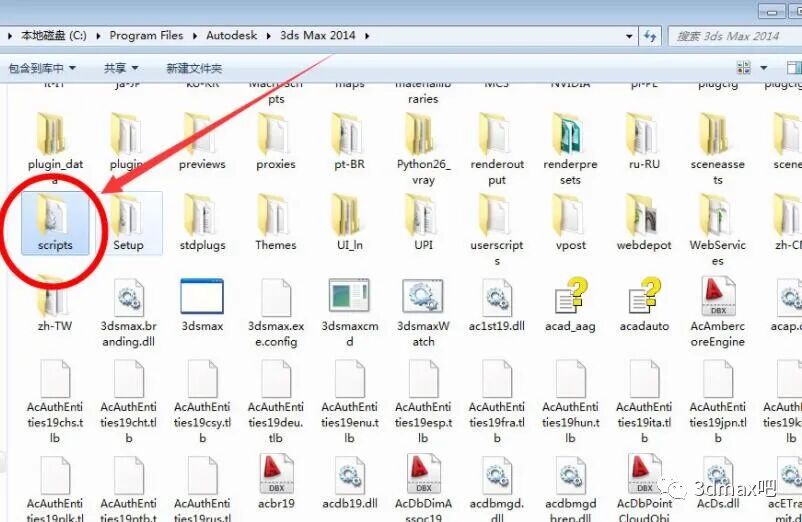Select the sceneassets folder
802x522 pixels.
pyautogui.click(x=718, y=149)
